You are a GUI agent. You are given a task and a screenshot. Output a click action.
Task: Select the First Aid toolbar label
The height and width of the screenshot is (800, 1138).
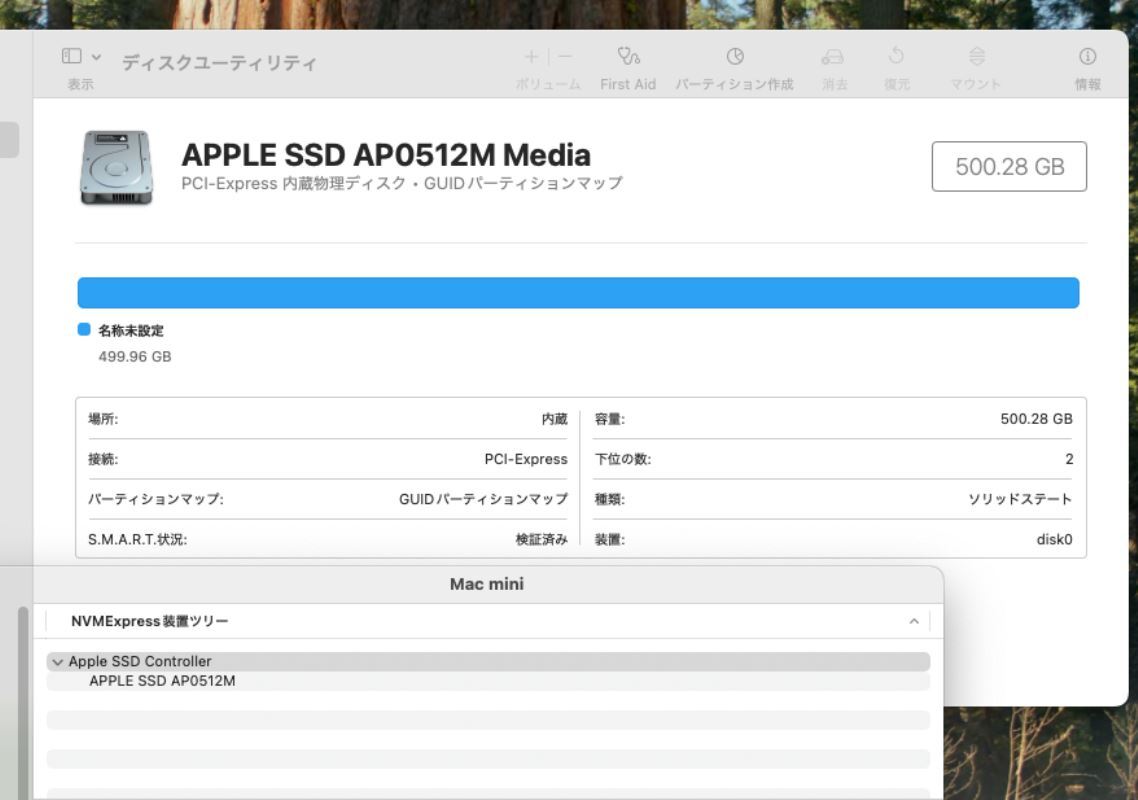pos(628,84)
